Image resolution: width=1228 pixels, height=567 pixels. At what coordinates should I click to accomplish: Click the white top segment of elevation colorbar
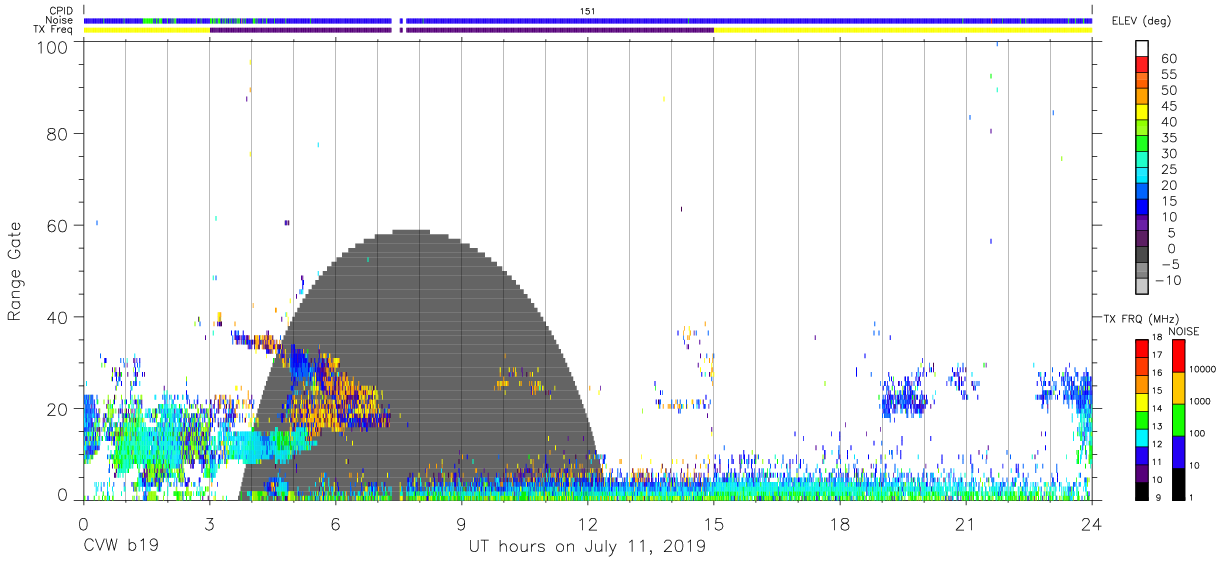[1142, 47]
